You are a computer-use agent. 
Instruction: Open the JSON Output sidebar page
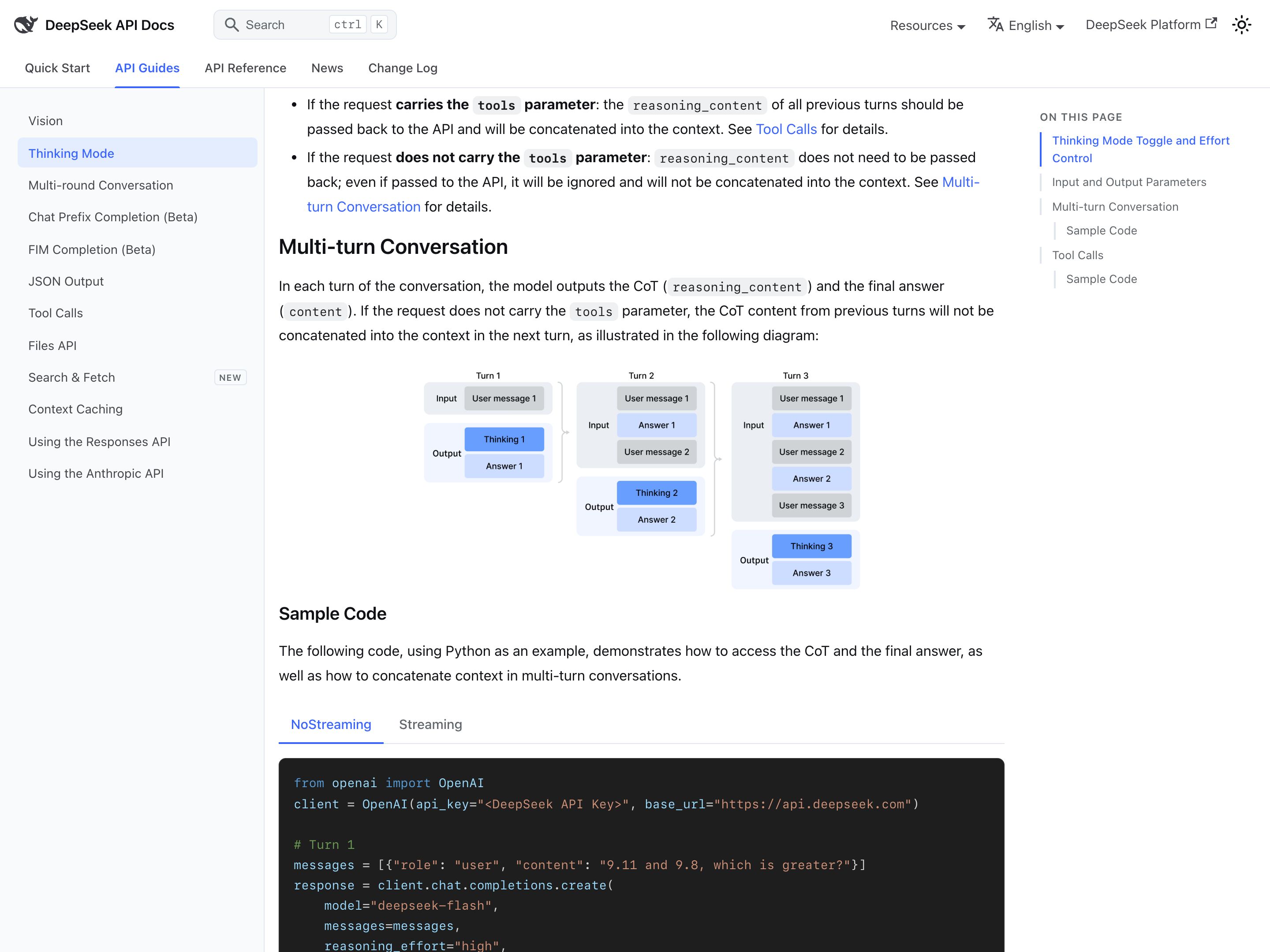pos(137,281)
